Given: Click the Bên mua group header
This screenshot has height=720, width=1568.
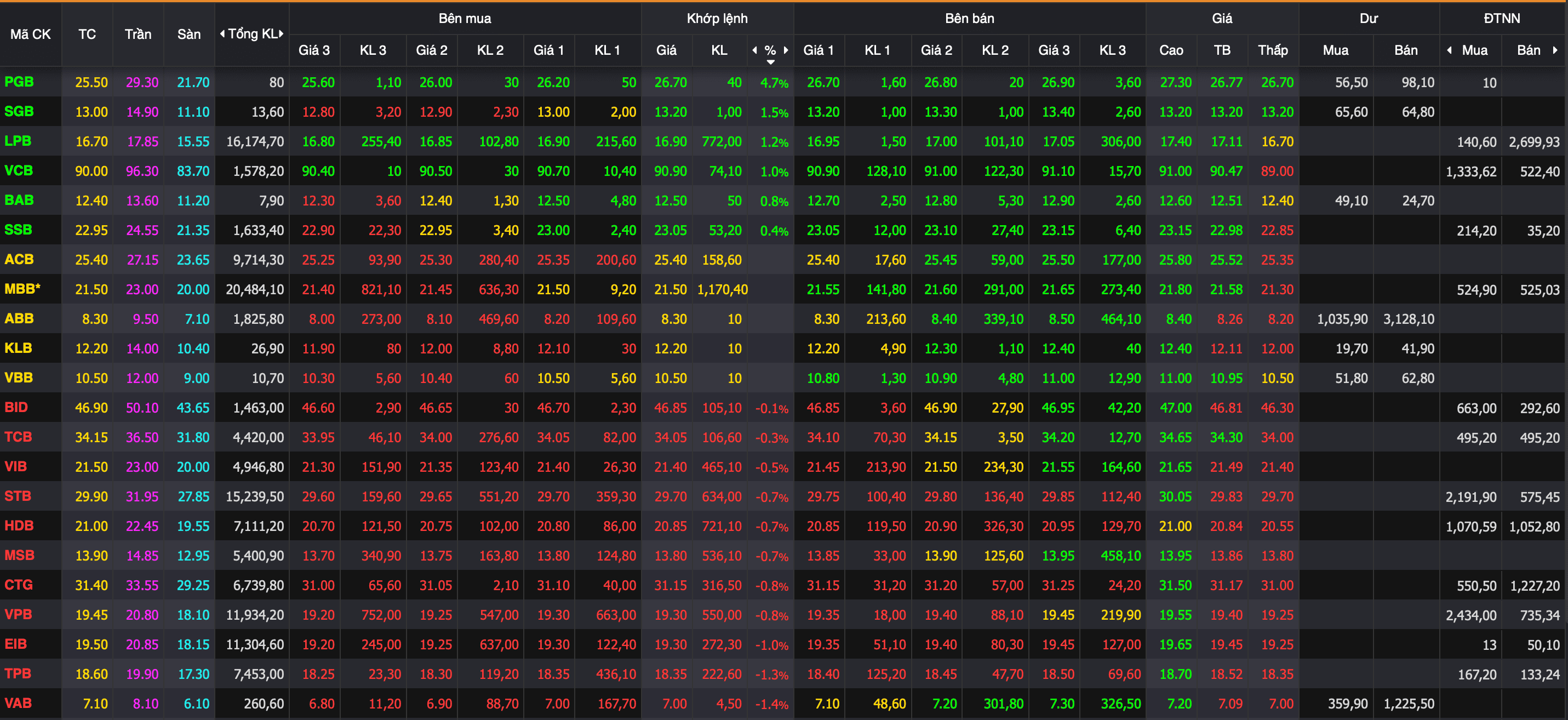Looking at the screenshot, I should [x=465, y=18].
